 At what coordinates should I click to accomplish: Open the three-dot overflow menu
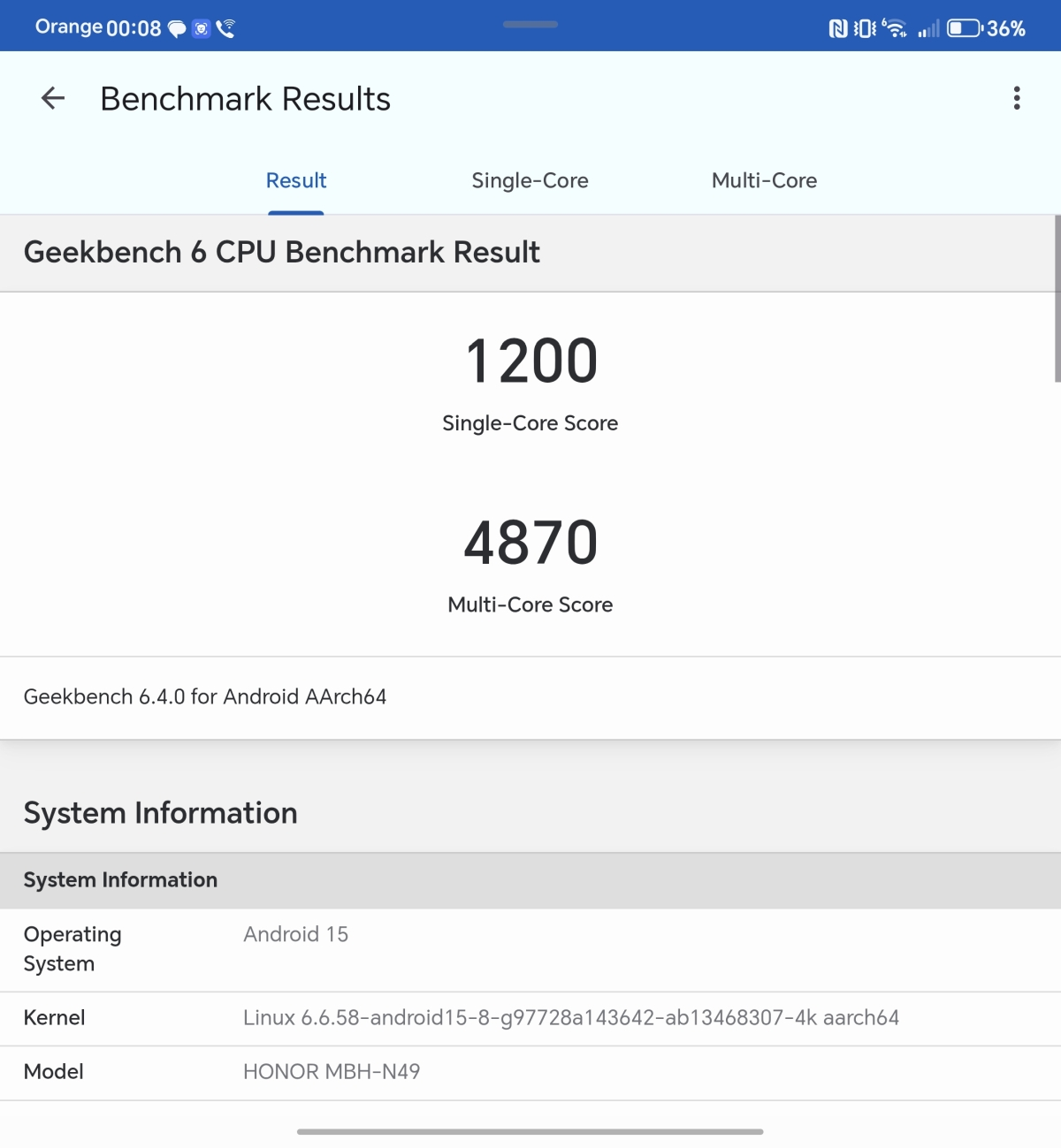[1017, 98]
